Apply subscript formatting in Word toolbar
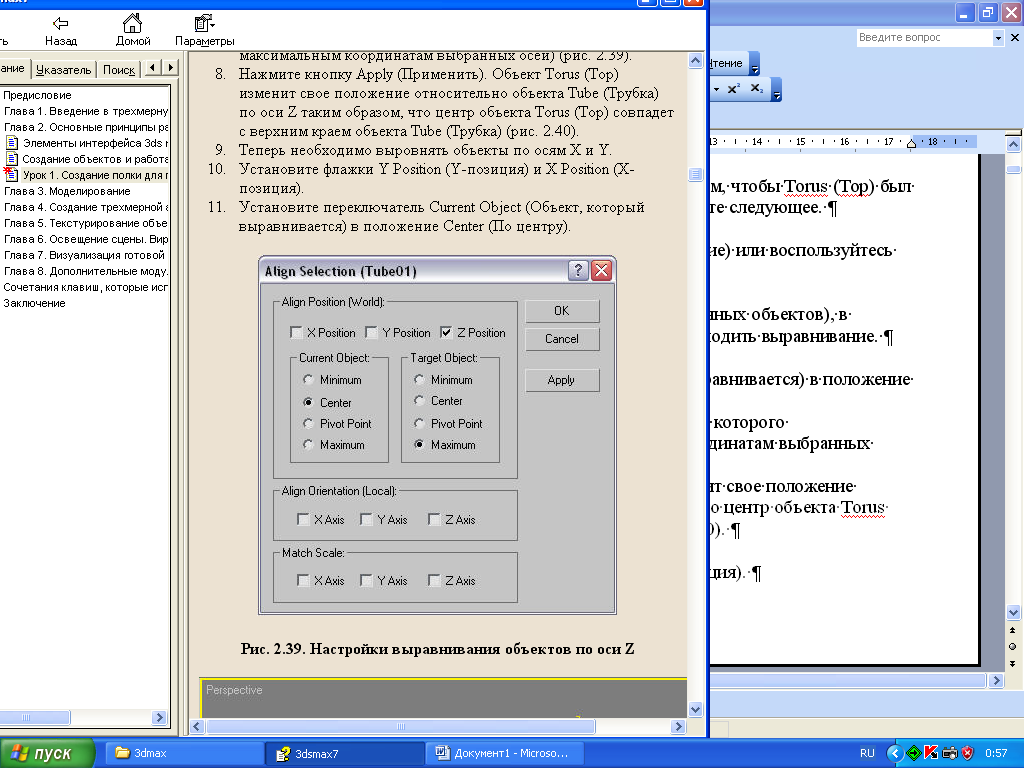Viewport: 1024px width, 768px height. pos(757,88)
